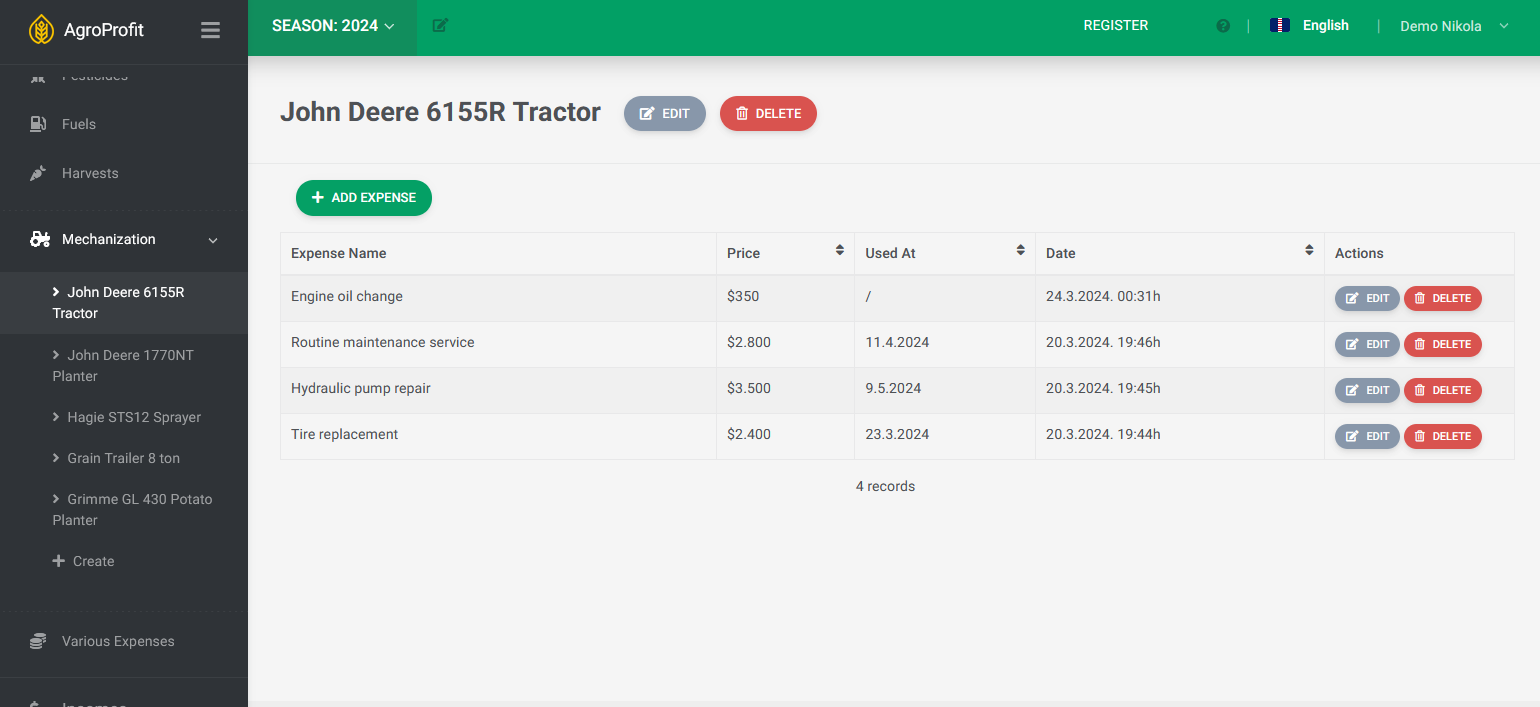The height and width of the screenshot is (707, 1540).
Task: Edit the Engine oil change expense
Action: tap(1366, 298)
